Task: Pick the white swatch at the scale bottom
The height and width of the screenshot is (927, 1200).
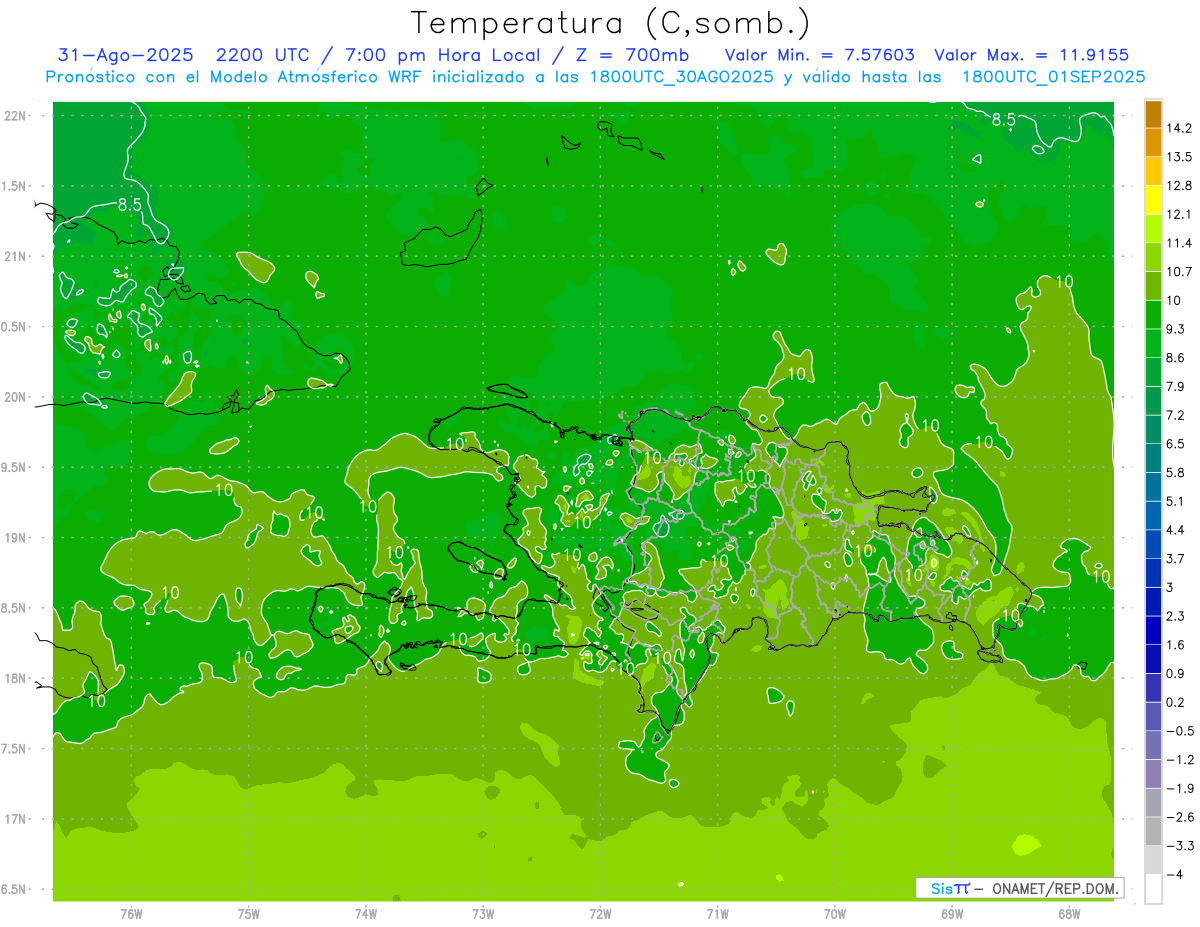Action: click(x=1153, y=889)
